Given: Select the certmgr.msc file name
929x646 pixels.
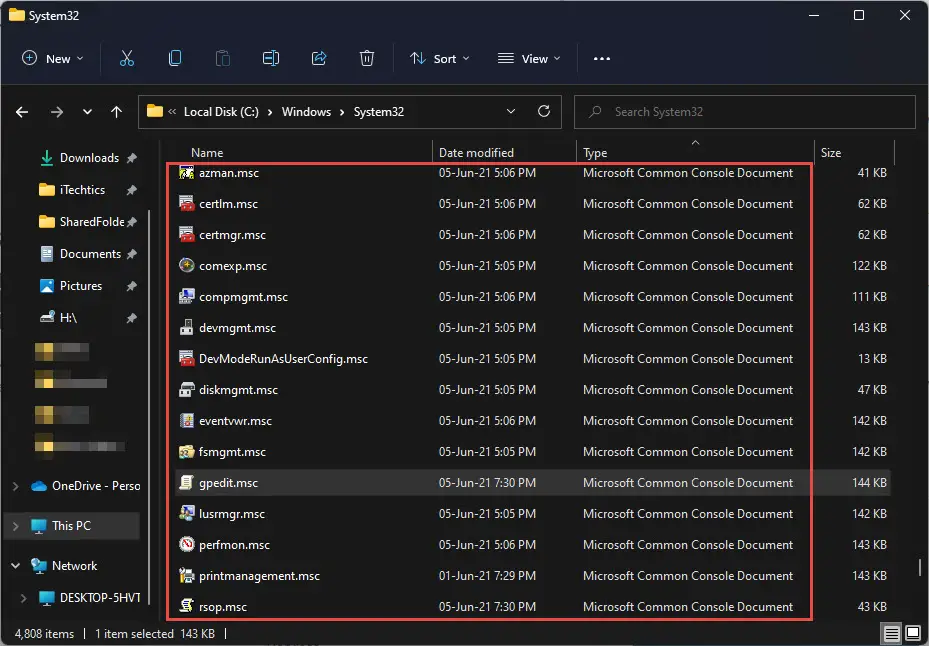Looking at the screenshot, I should (232, 235).
